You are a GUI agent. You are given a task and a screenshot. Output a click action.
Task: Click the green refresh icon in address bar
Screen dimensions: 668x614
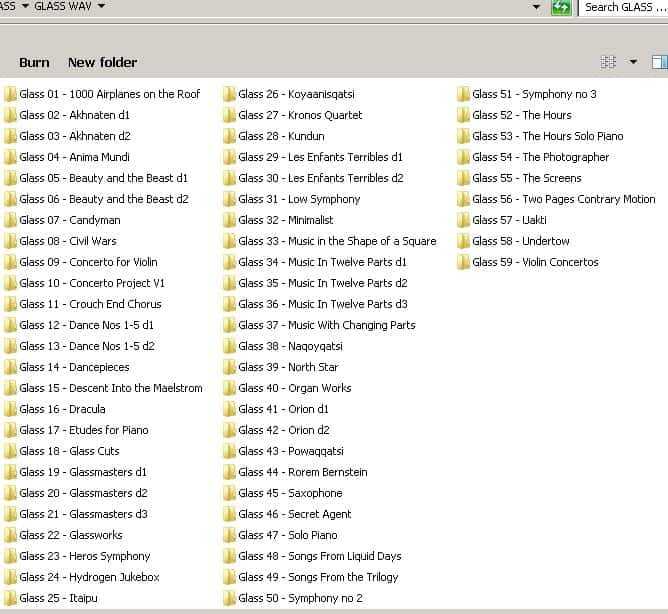[x=561, y=7]
